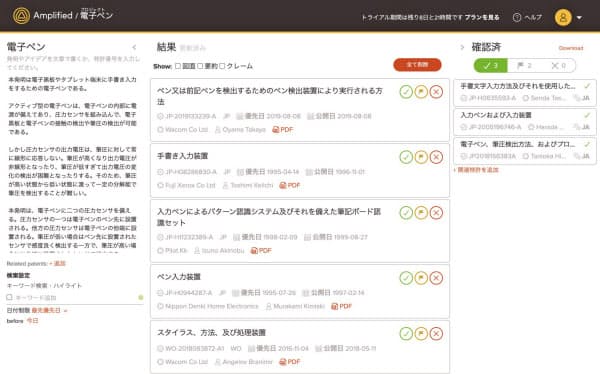Image resolution: width=600 pixels, height=374 pixels.
Task: Approve the スタイラス、方法 result
Action: (406, 333)
